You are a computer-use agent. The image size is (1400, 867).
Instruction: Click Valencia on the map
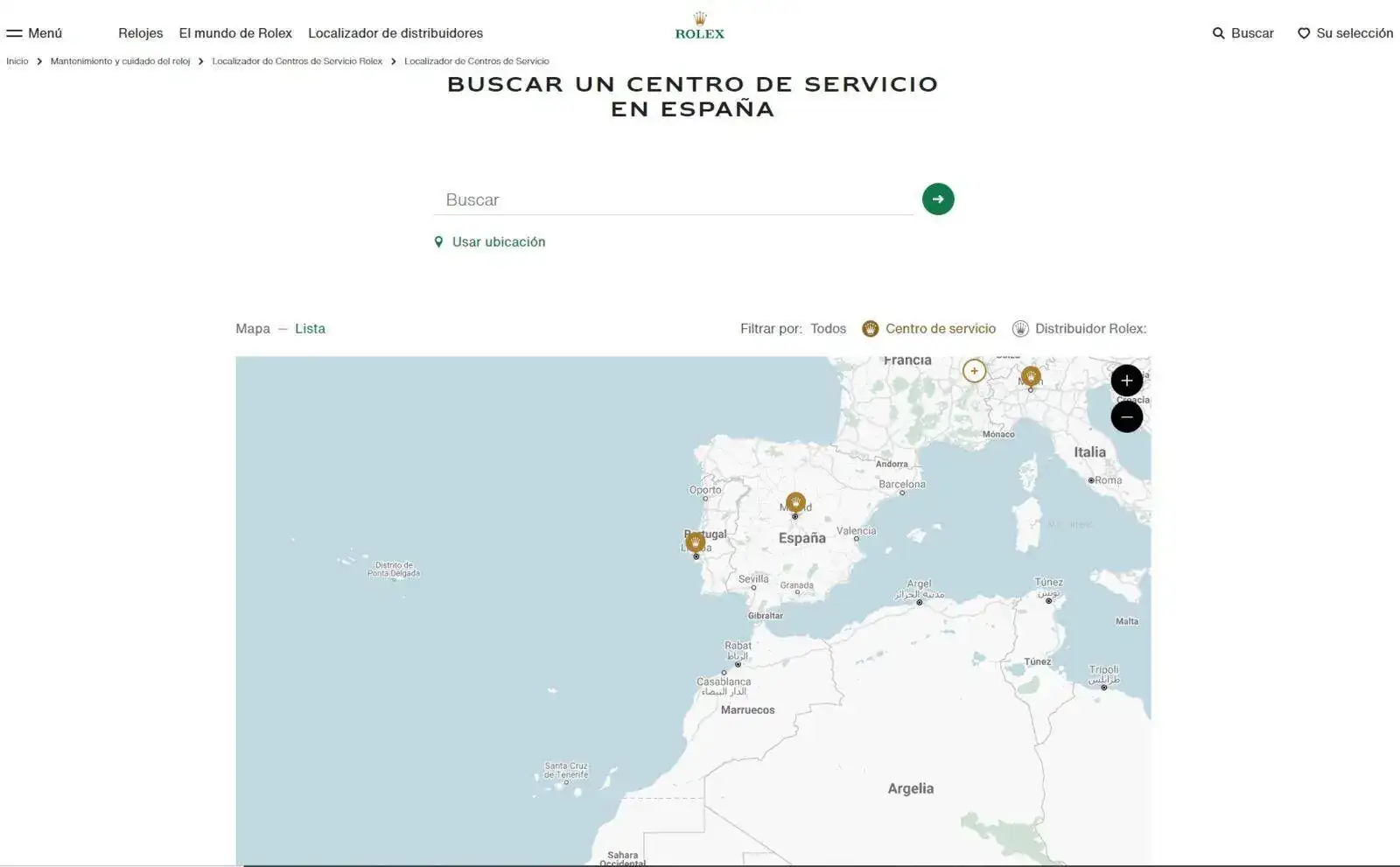856,531
